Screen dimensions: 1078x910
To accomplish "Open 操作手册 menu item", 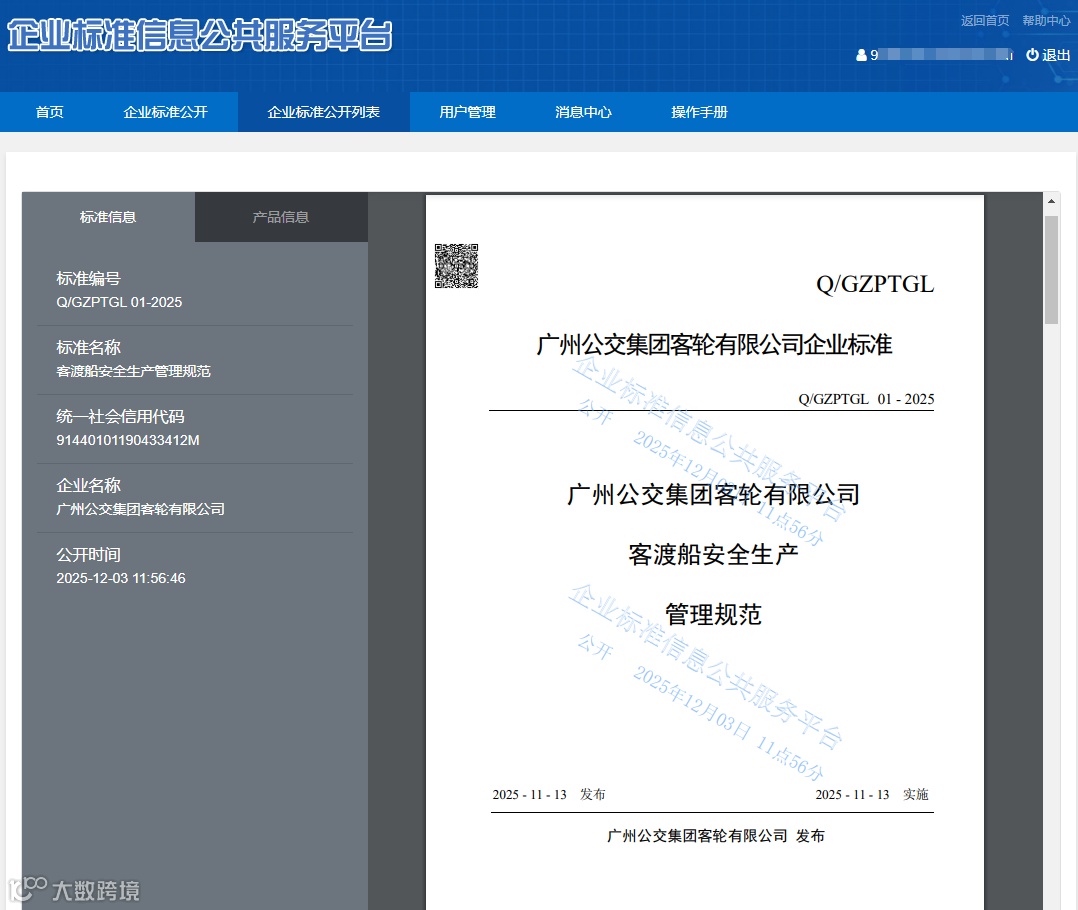I will (699, 112).
